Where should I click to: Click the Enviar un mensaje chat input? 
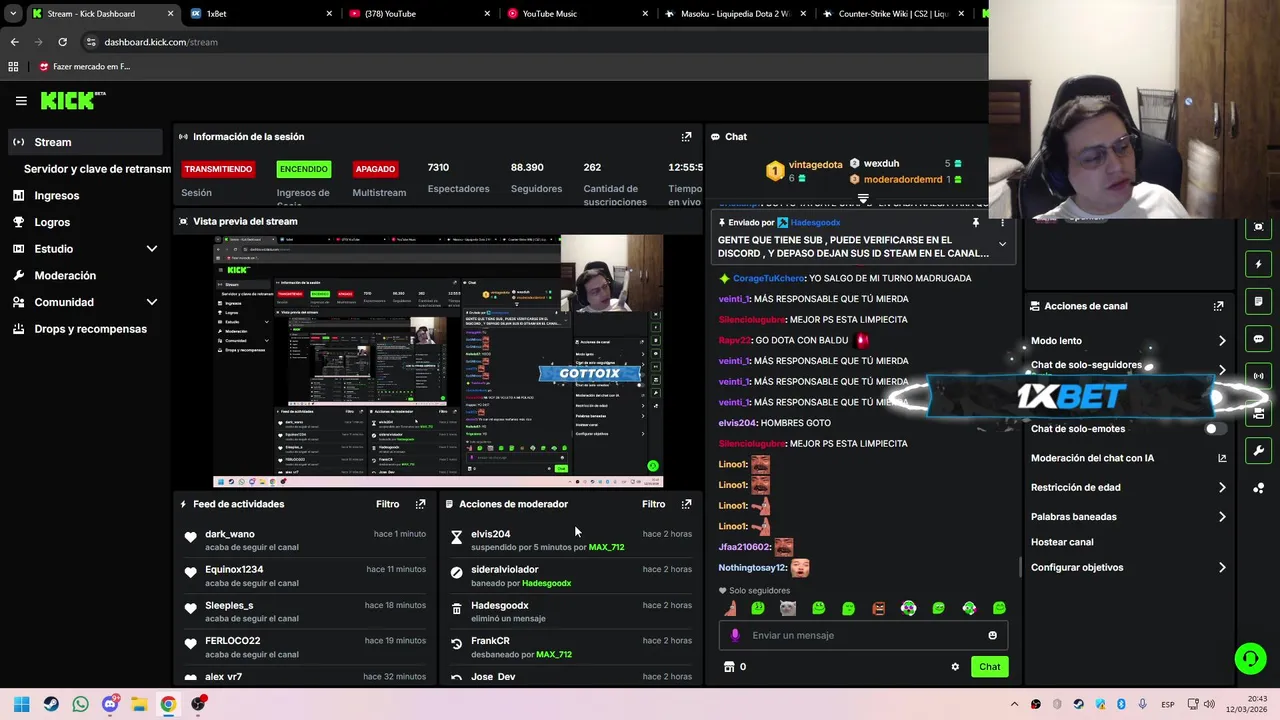pyautogui.click(x=864, y=635)
